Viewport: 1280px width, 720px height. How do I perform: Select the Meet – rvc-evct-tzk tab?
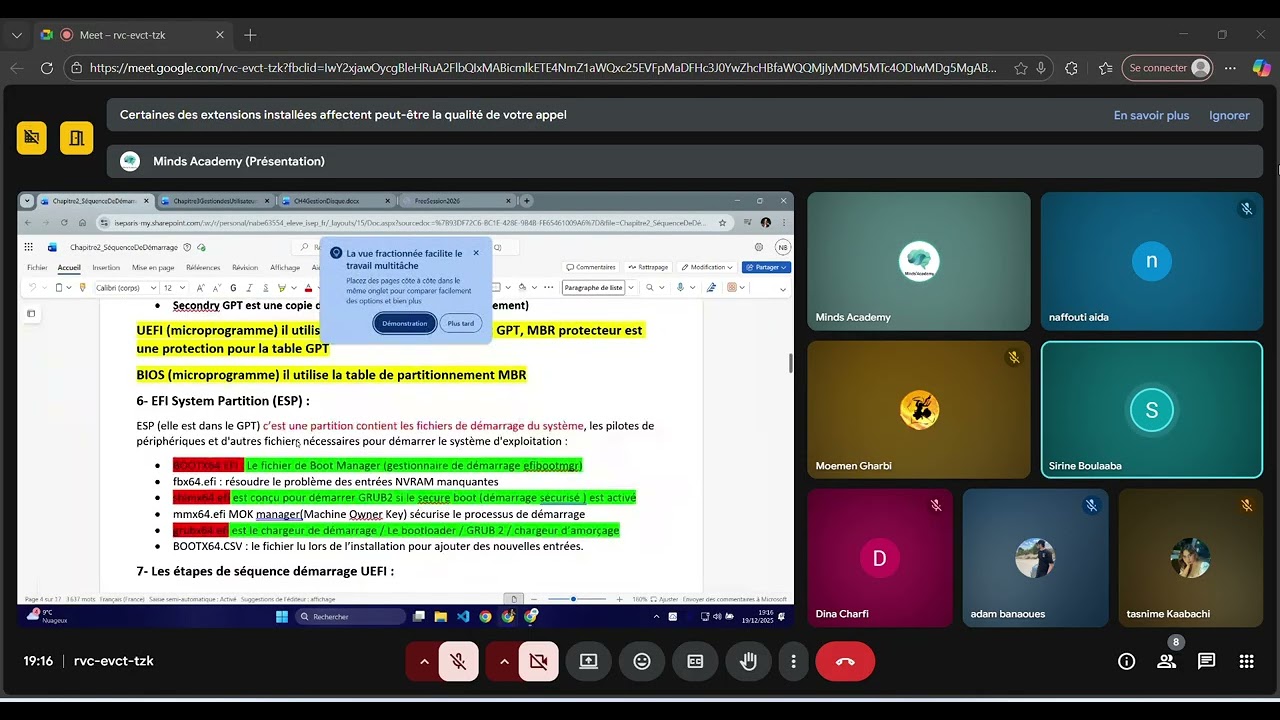(x=132, y=35)
